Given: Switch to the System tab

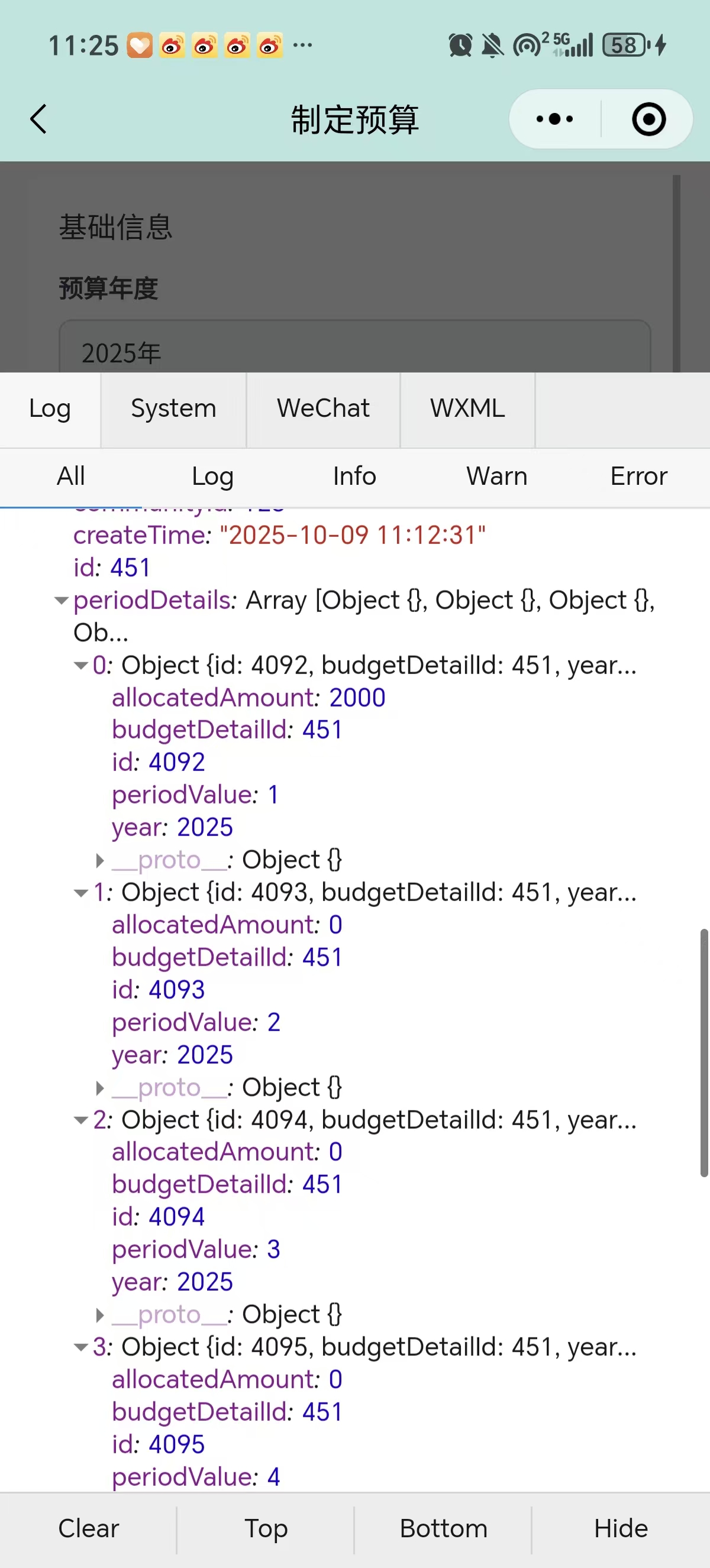Looking at the screenshot, I should 173,409.
